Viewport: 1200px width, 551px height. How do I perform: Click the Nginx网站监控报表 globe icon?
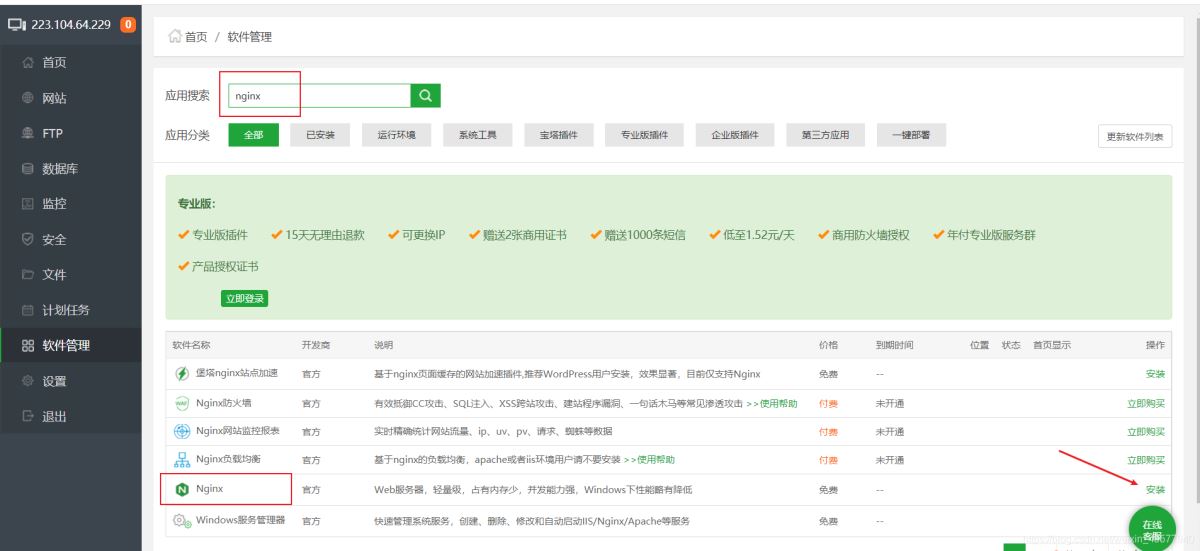[182, 432]
